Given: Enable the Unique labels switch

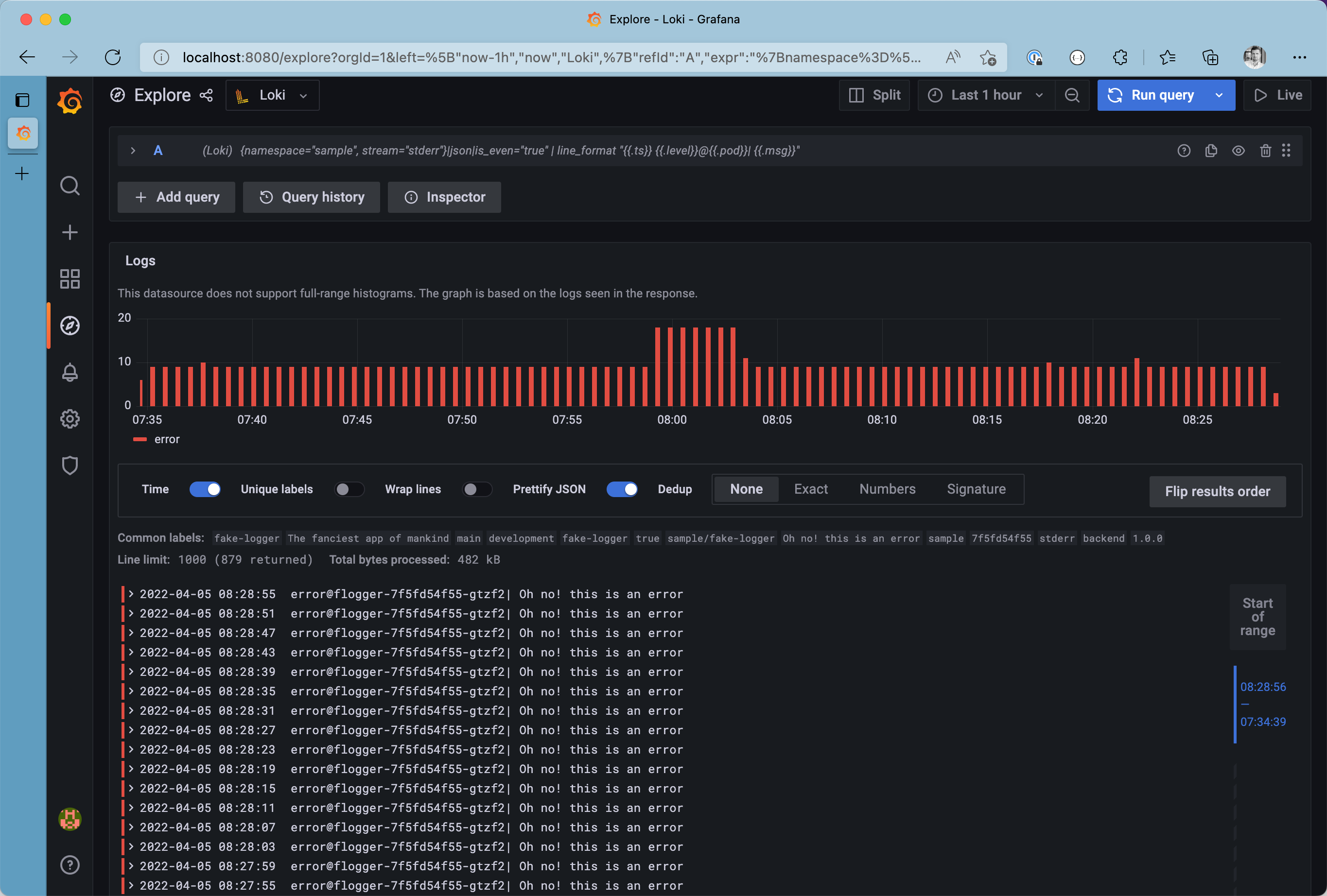Looking at the screenshot, I should click(x=349, y=489).
